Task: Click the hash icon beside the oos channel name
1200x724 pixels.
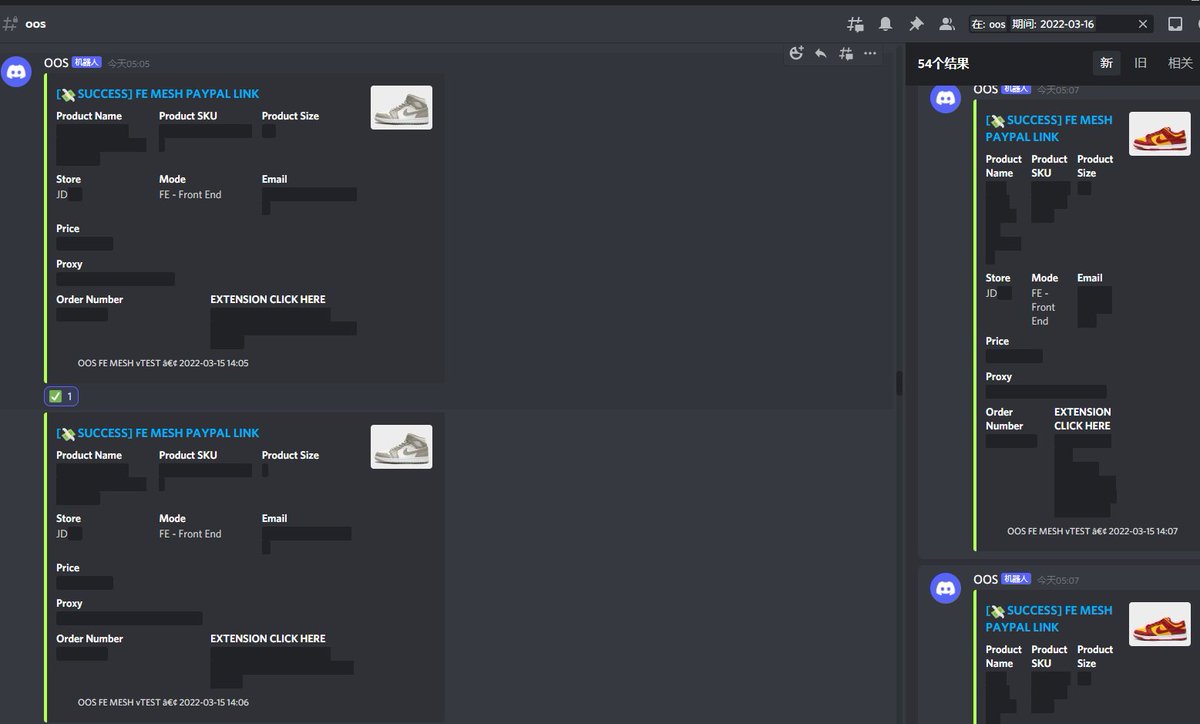Action: (10, 23)
